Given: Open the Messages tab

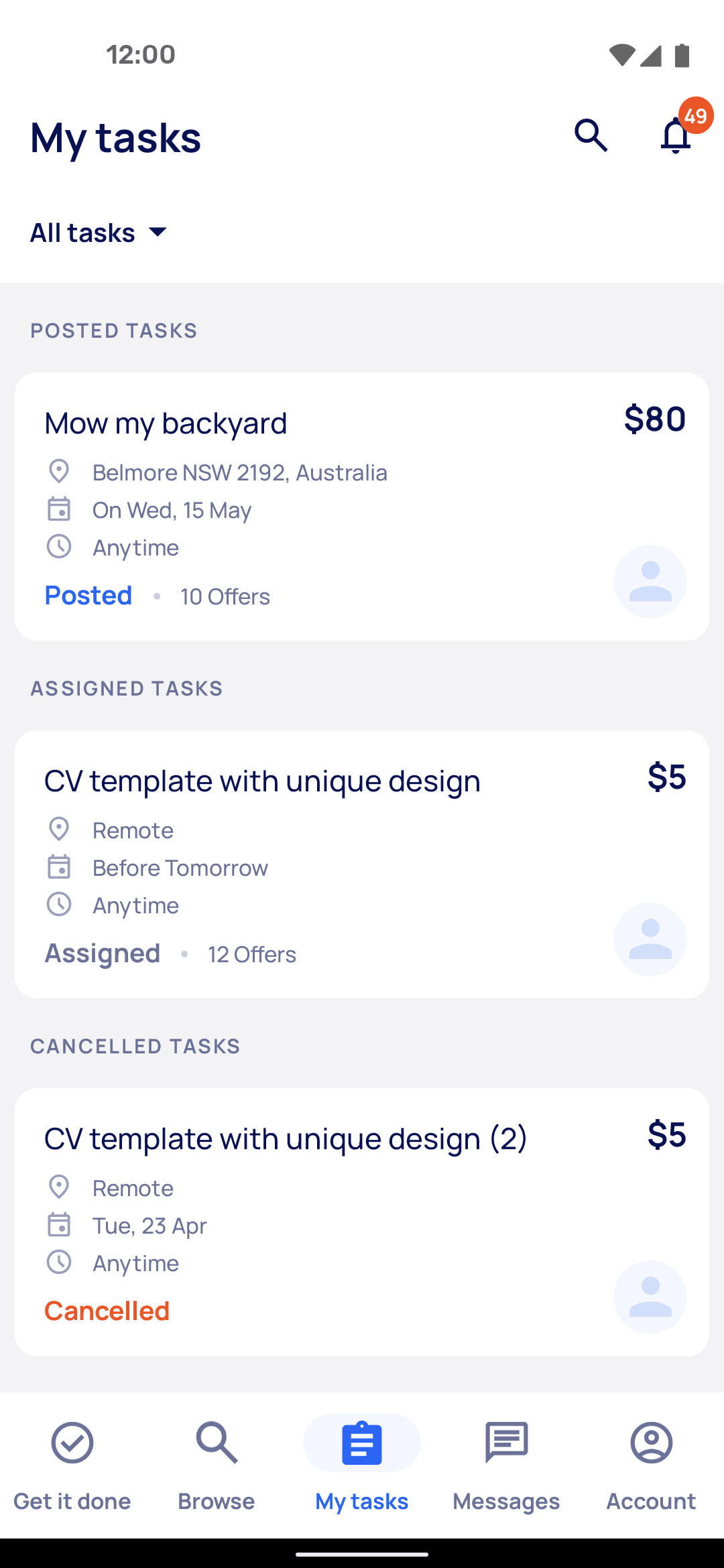Looking at the screenshot, I should pos(506,1465).
